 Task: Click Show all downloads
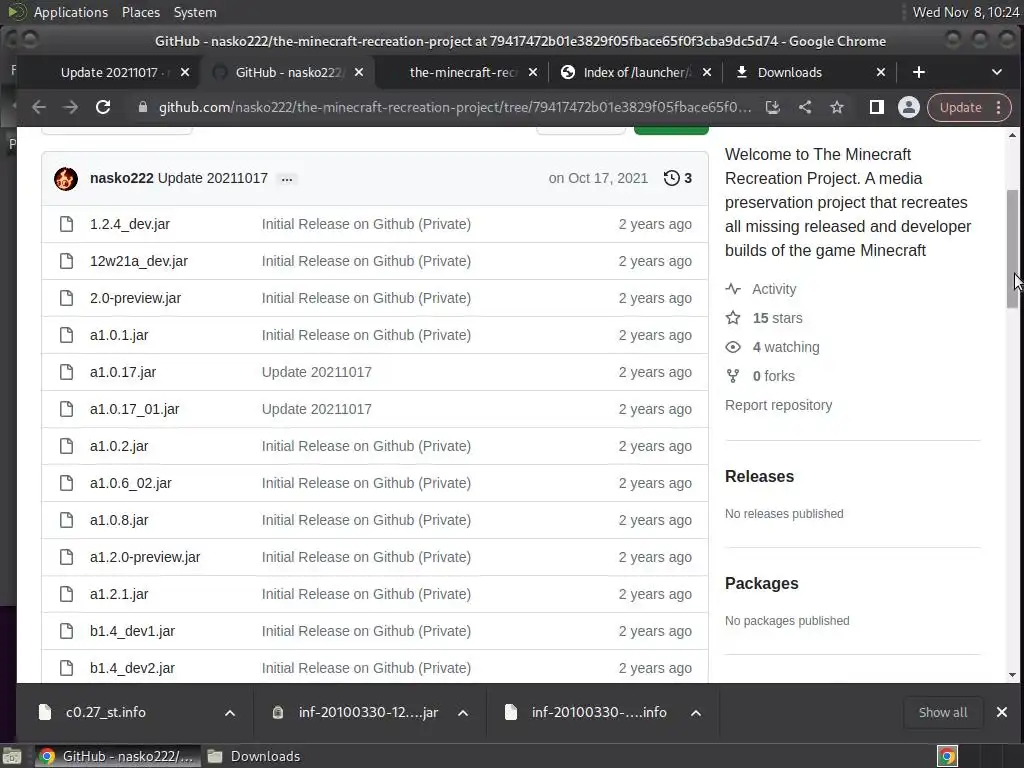943,712
